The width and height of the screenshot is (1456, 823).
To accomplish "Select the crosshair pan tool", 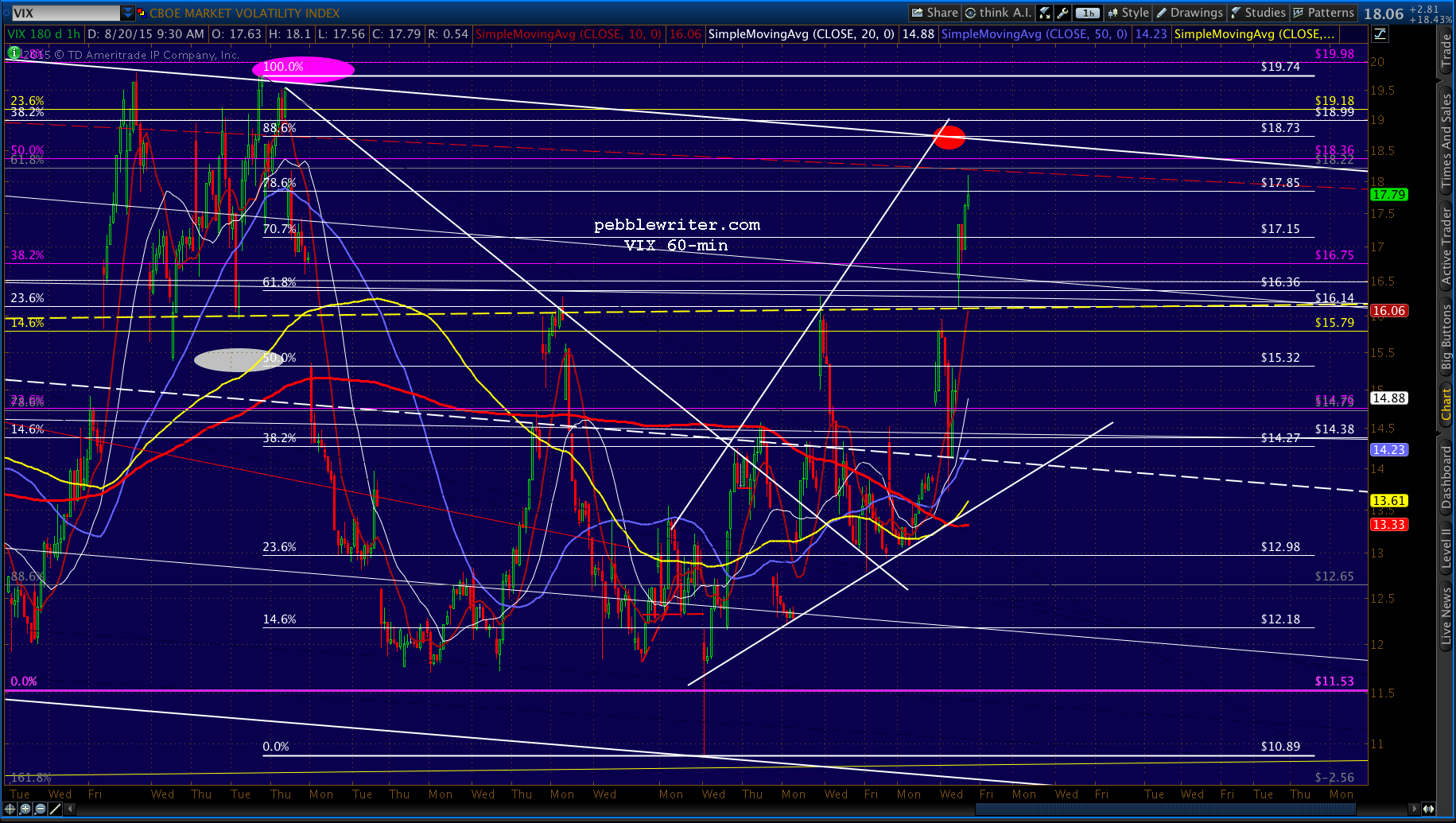I will pyautogui.click(x=10, y=809).
